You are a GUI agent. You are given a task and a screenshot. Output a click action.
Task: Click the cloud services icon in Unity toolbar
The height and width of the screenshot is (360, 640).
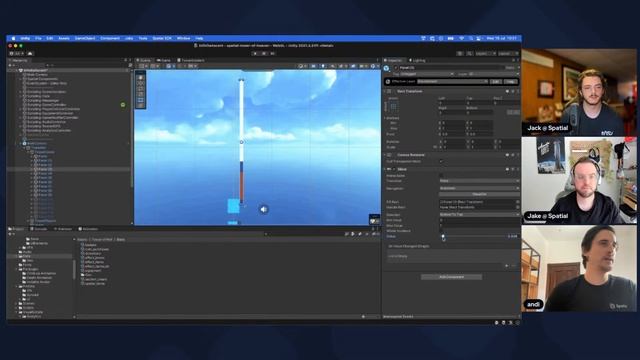[30, 53]
